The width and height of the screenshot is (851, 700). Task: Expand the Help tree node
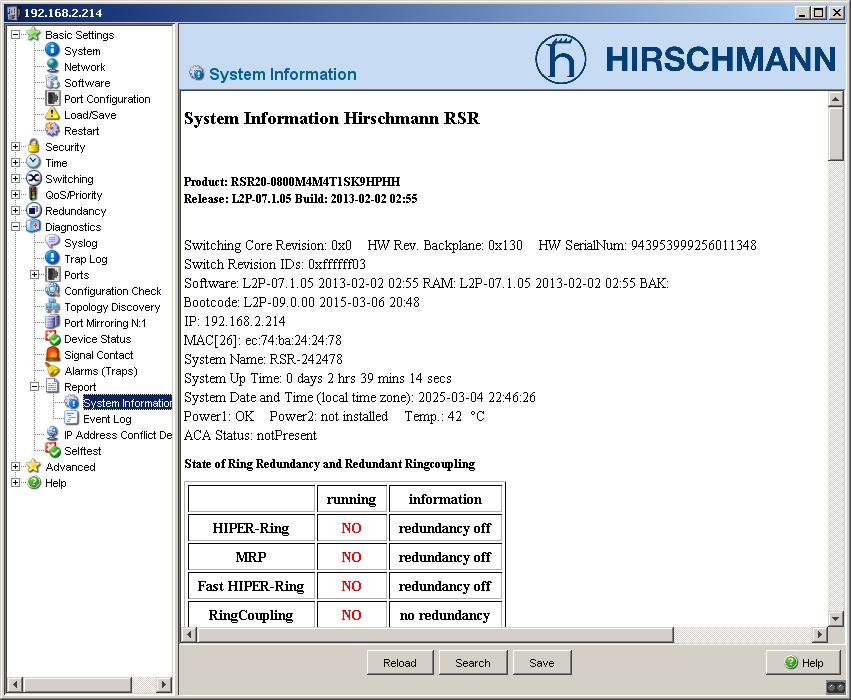point(15,483)
